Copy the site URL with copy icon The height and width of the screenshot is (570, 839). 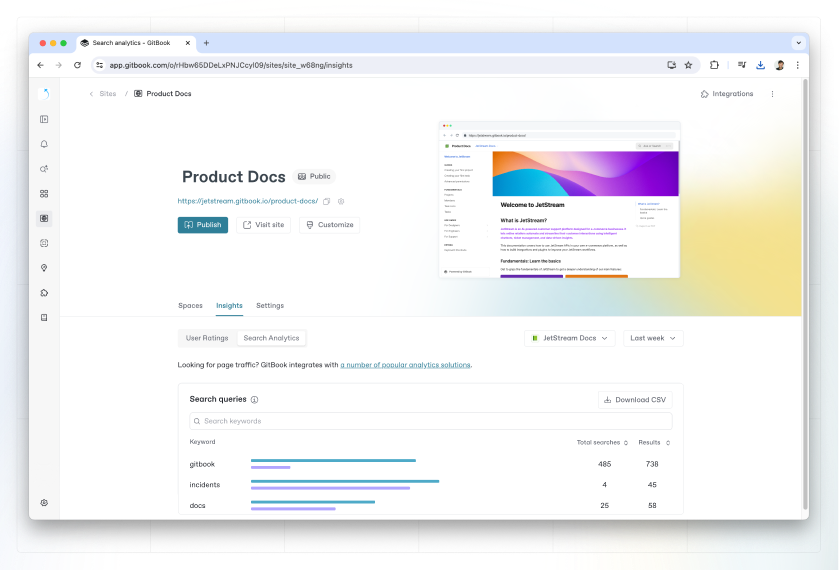coord(327,201)
